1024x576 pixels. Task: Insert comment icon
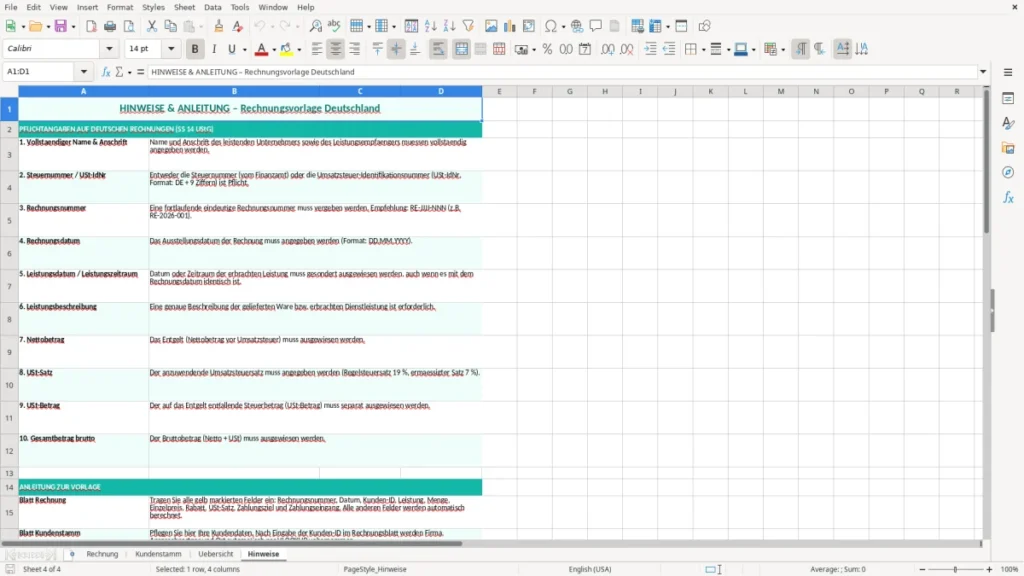tap(596, 26)
